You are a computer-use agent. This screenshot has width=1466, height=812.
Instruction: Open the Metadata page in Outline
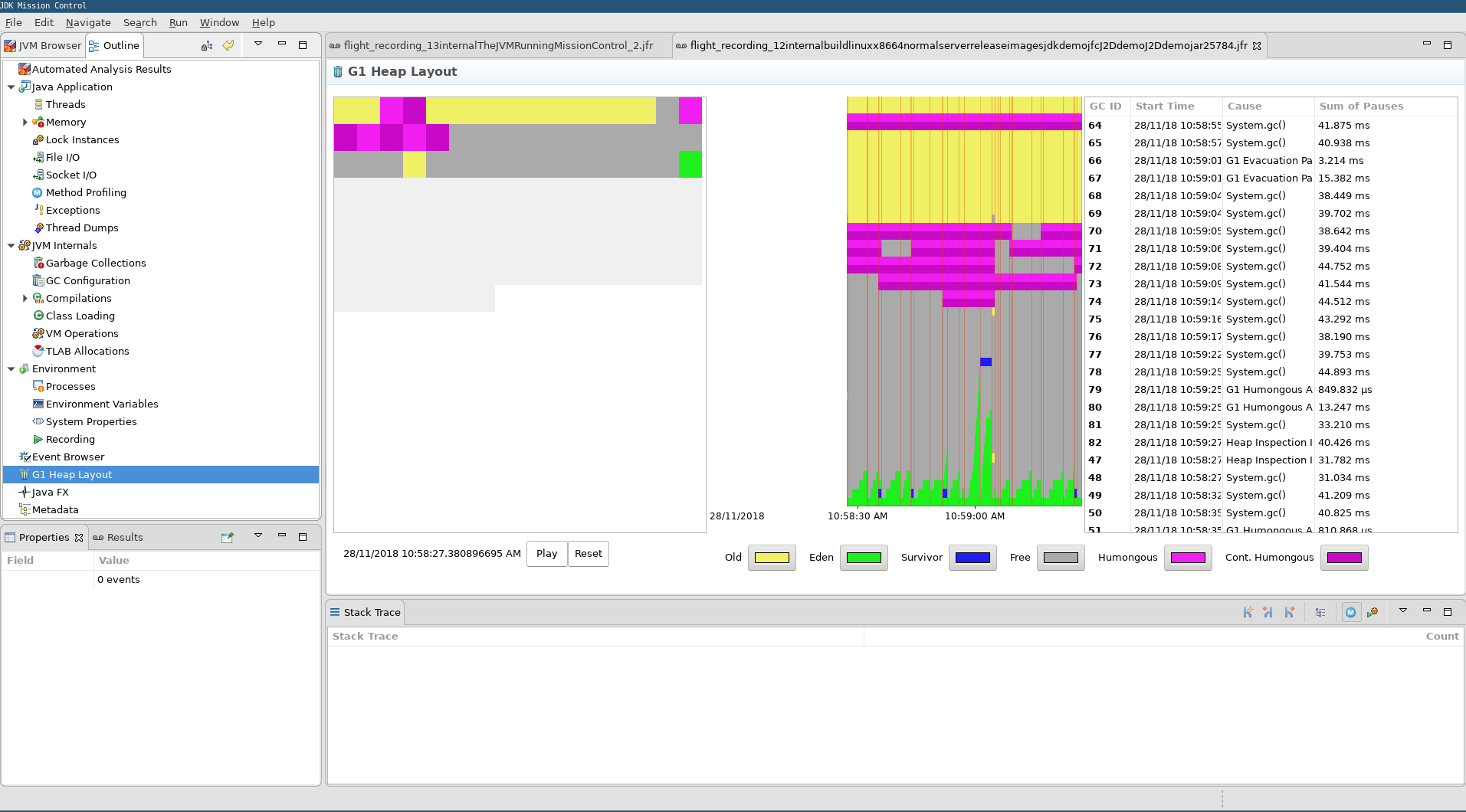[x=55, y=509]
